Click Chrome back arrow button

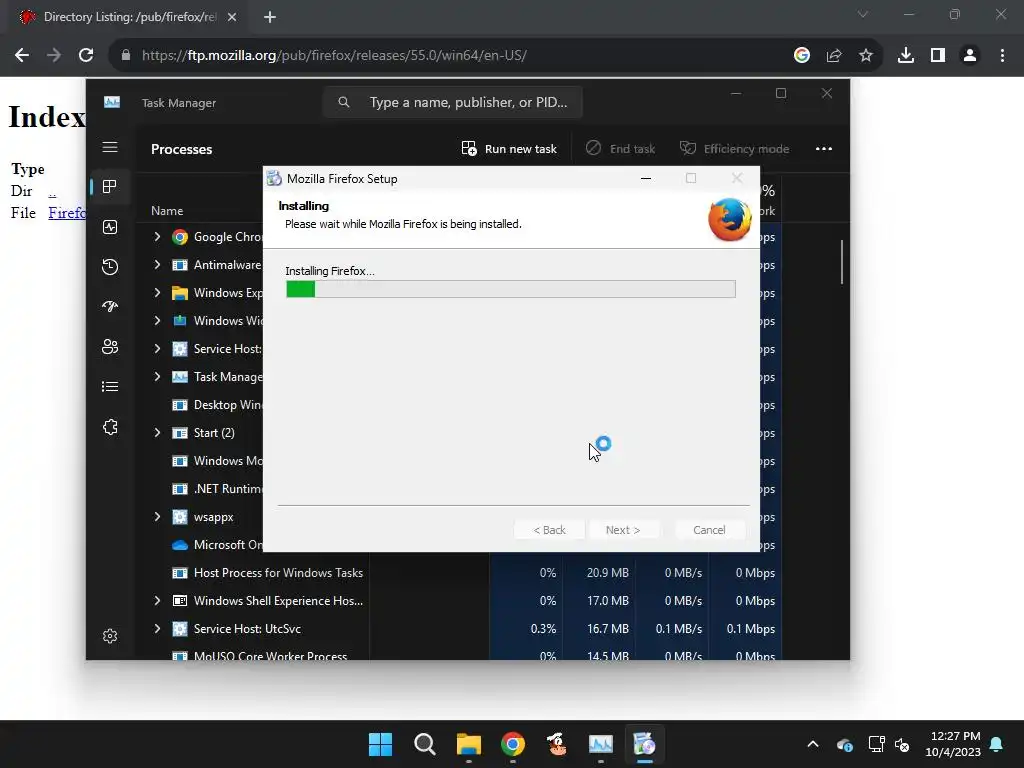pos(22,56)
